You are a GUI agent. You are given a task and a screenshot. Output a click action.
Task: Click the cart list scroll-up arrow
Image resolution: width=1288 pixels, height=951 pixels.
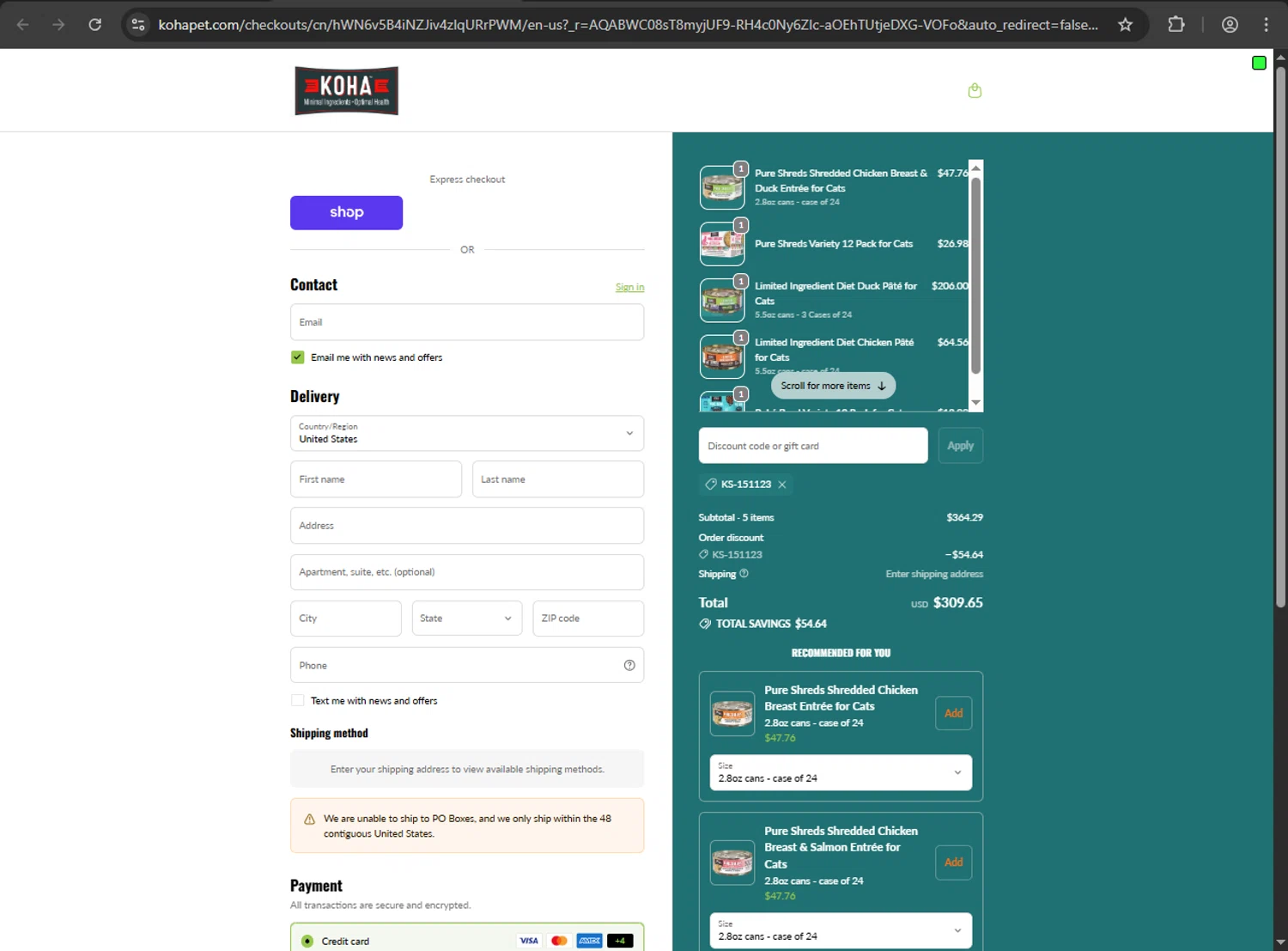(x=975, y=168)
